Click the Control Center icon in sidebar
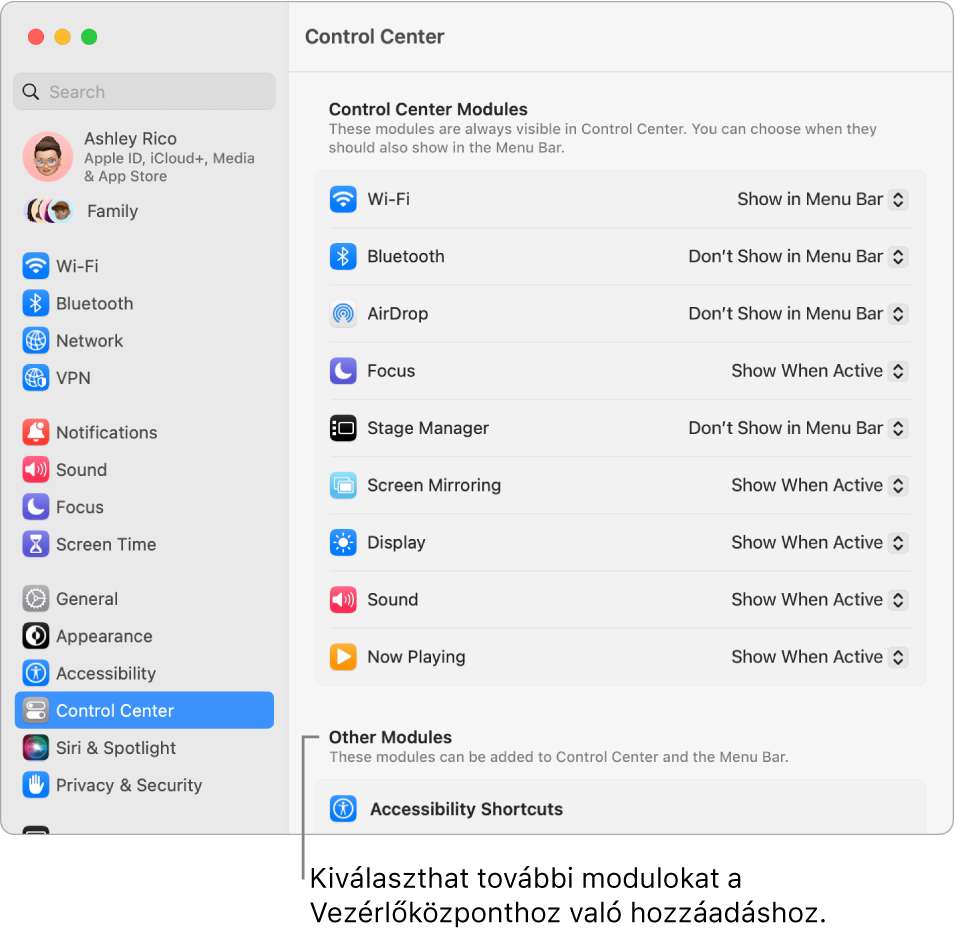Screen dimensions: 955x934 point(35,710)
